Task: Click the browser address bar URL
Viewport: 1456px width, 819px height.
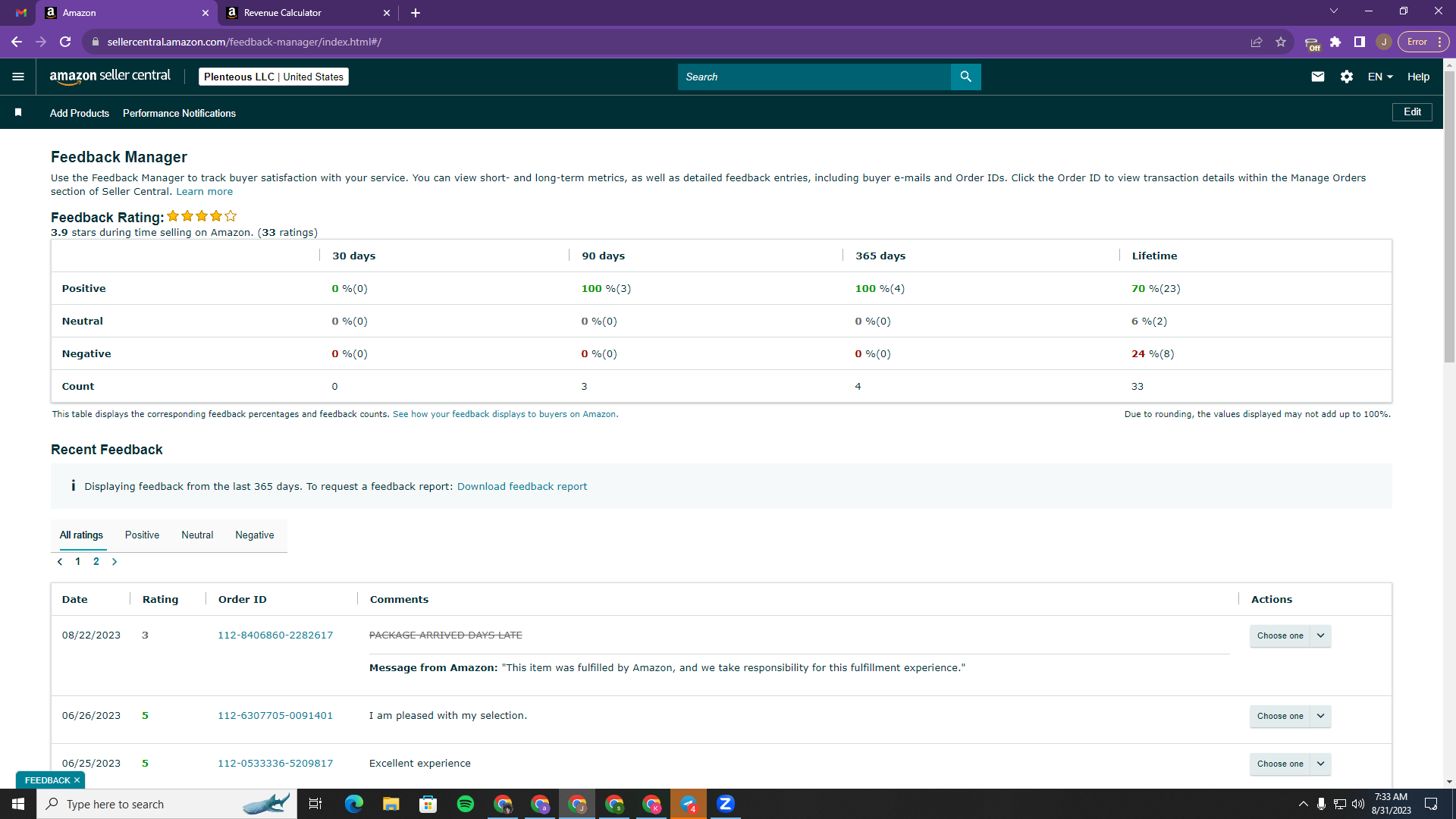Action: point(244,42)
